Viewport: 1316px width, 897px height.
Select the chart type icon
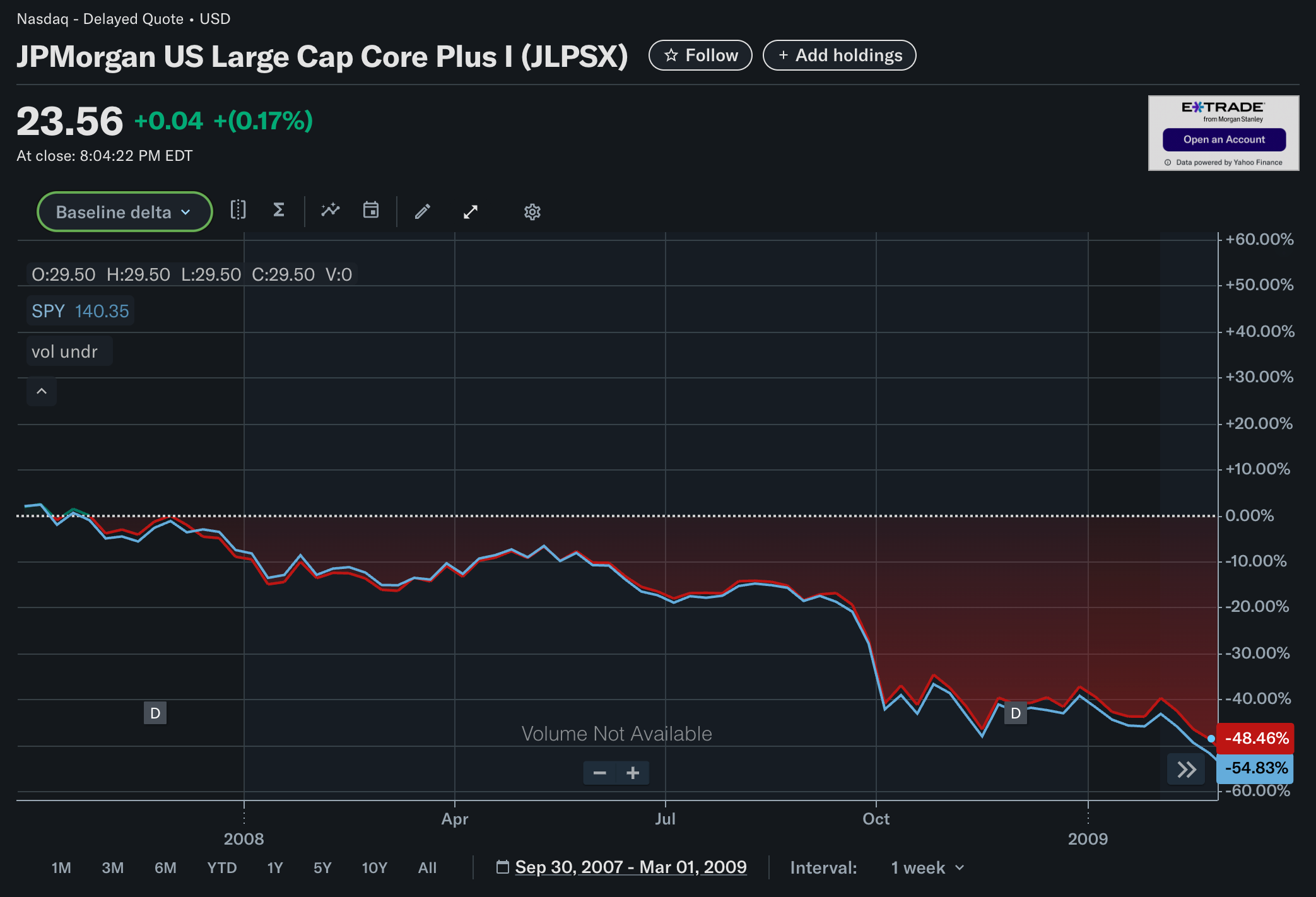(x=238, y=211)
